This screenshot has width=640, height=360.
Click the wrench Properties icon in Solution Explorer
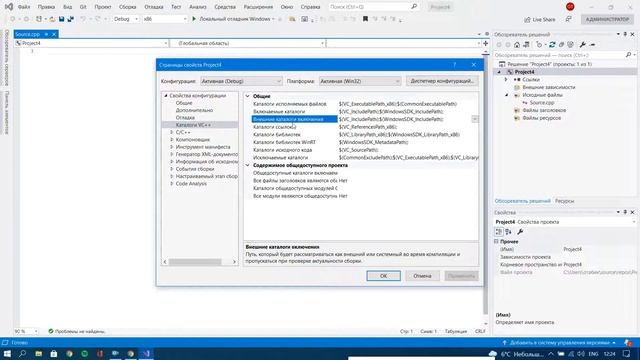tap(583, 45)
